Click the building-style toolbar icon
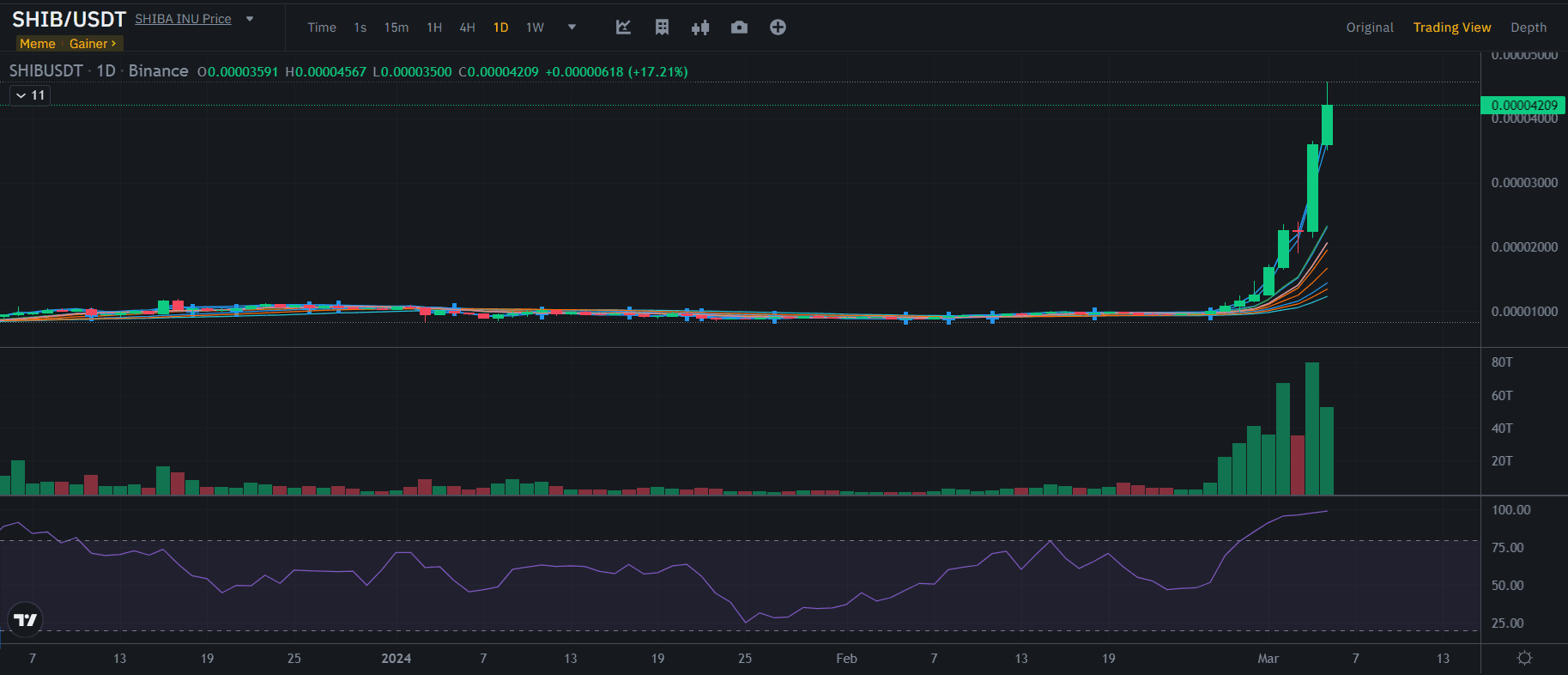 (662, 27)
